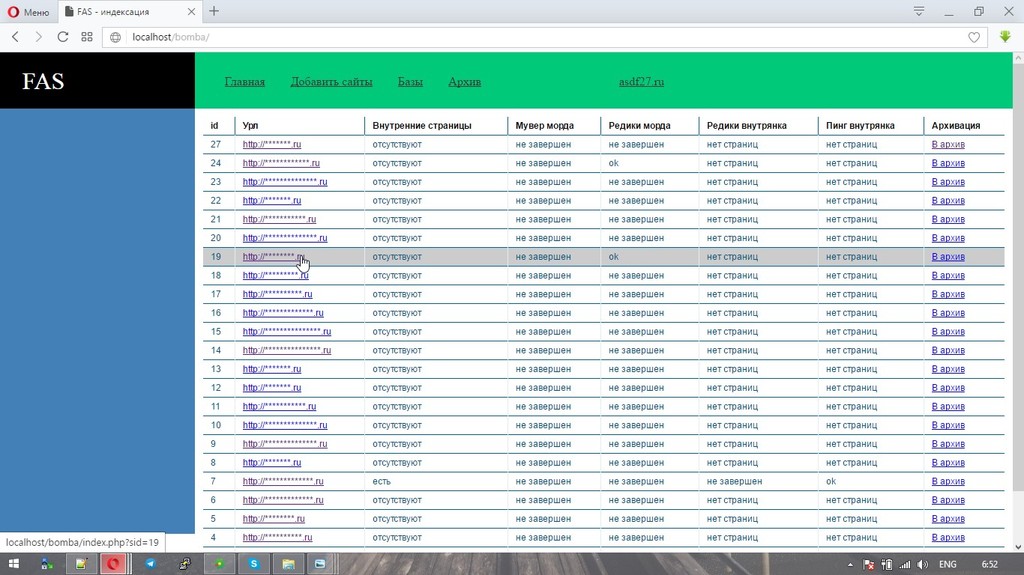
Task: Click В архив for row 7
Action: tap(948, 482)
